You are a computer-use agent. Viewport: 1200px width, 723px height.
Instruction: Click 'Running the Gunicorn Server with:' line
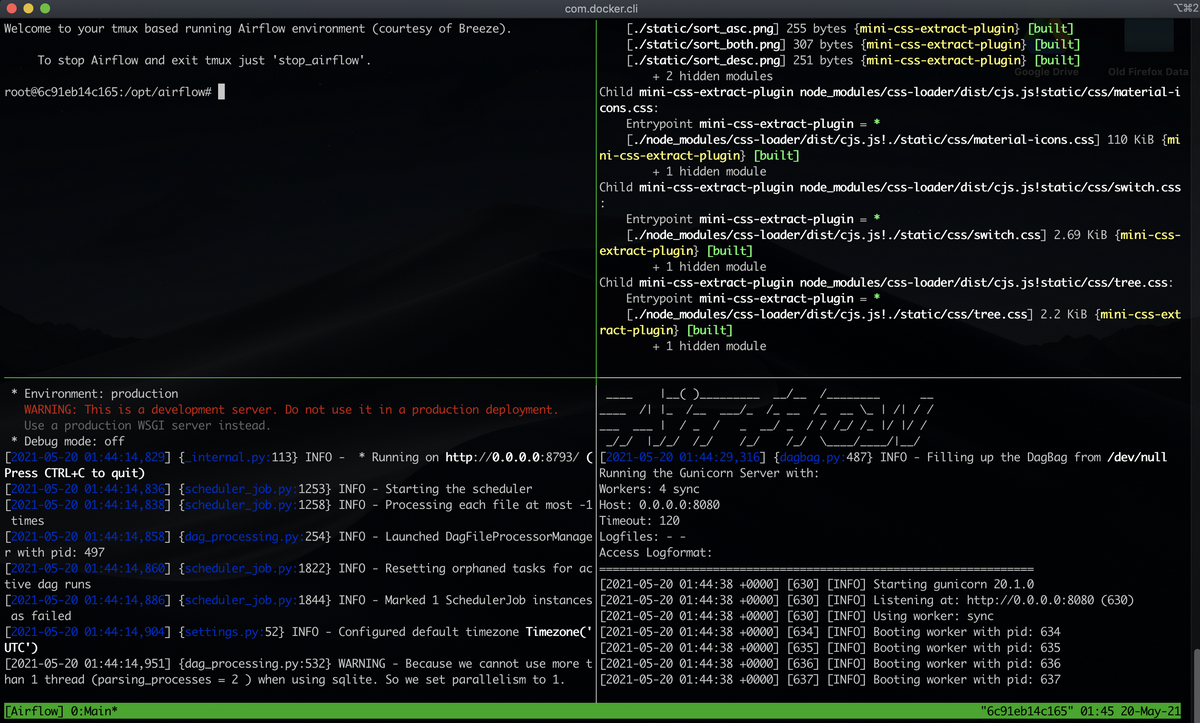(x=709, y=473)
